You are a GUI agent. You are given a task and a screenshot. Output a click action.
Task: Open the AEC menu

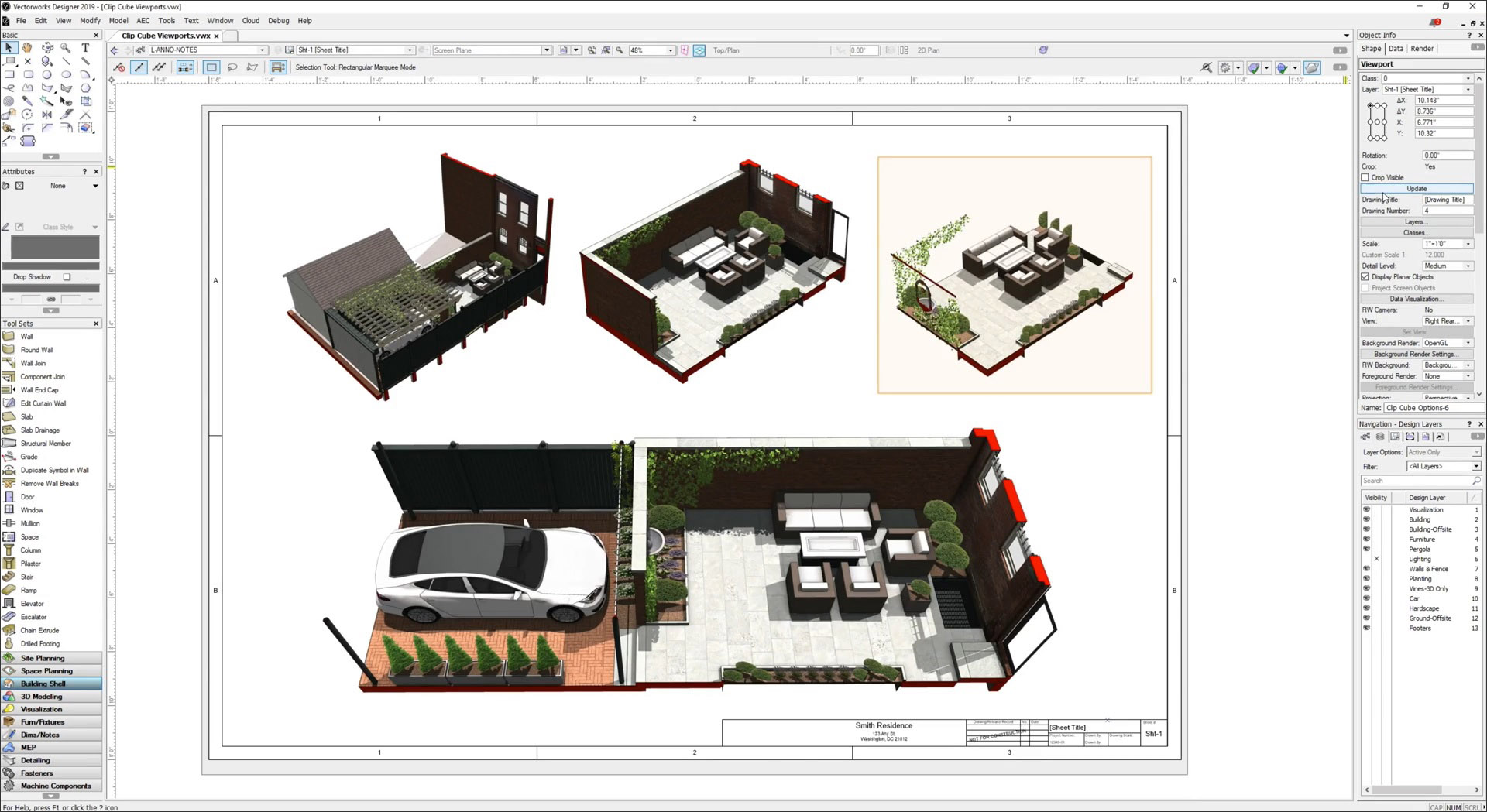[x=143, y=21]
